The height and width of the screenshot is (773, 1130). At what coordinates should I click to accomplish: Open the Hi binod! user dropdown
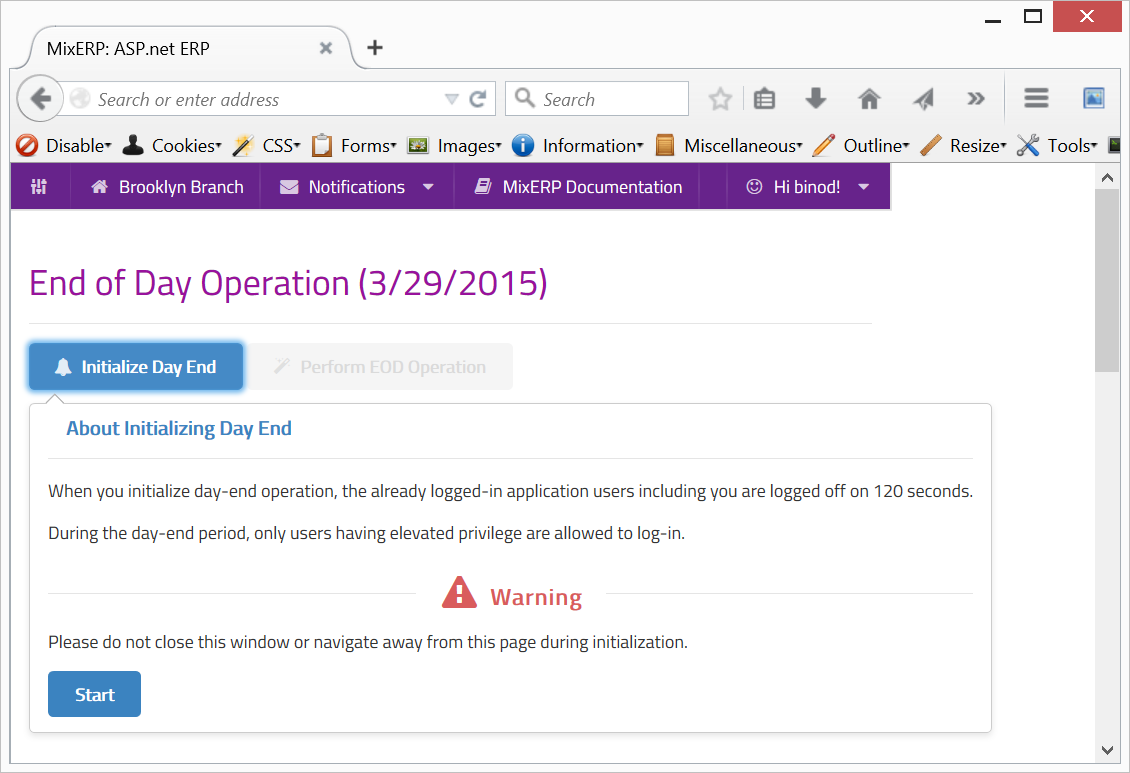808,187
